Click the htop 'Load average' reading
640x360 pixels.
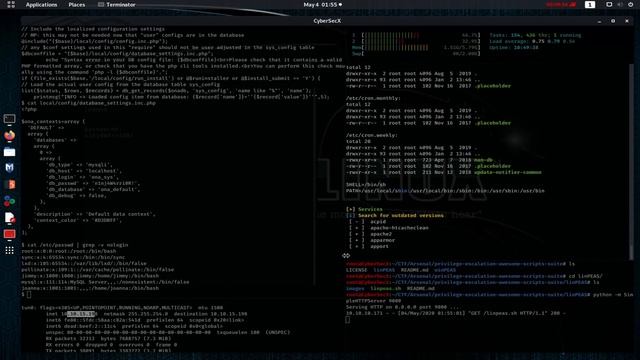pyautogui.click(x=532, y=41)
